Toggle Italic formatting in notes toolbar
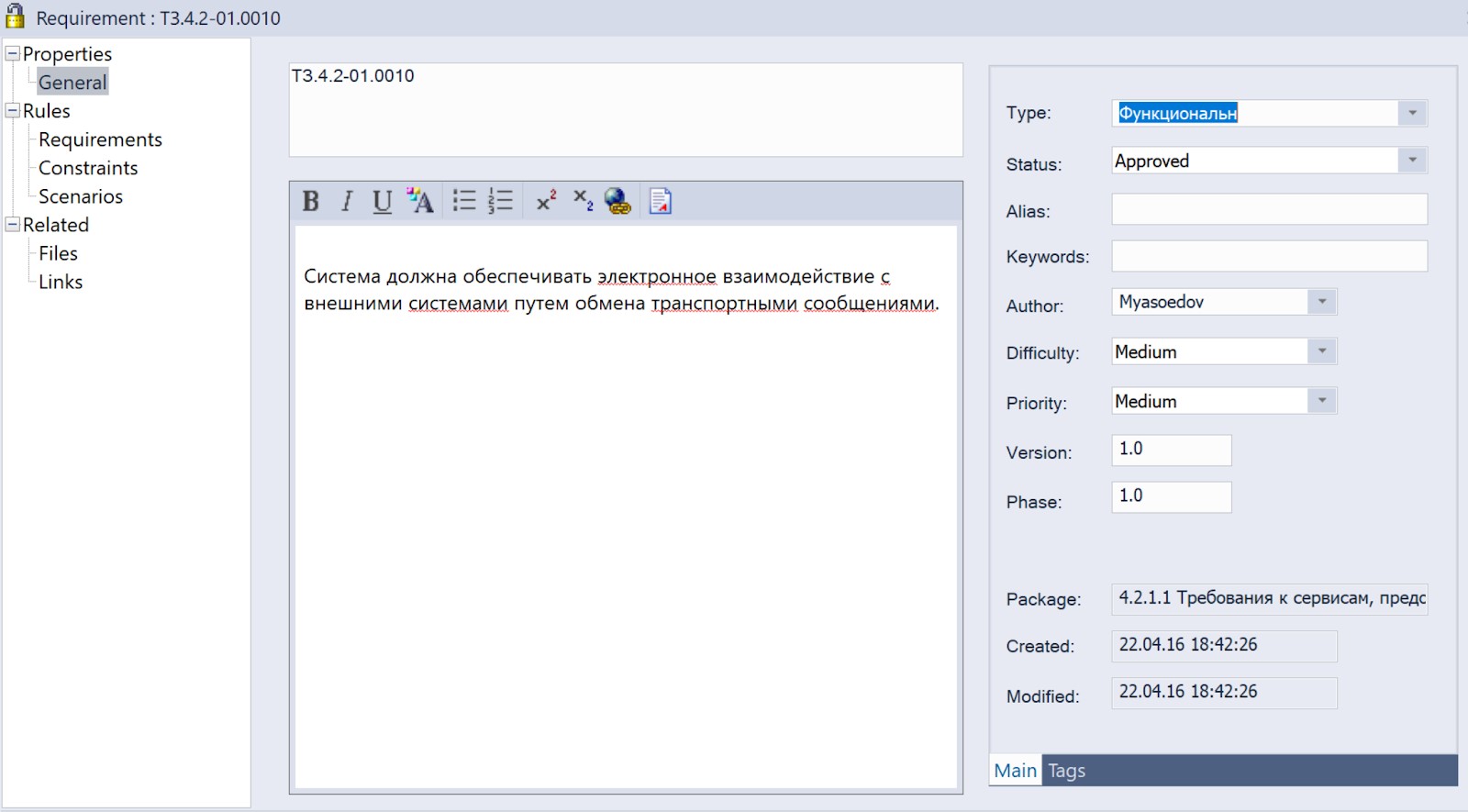 (x=346, y=201)
